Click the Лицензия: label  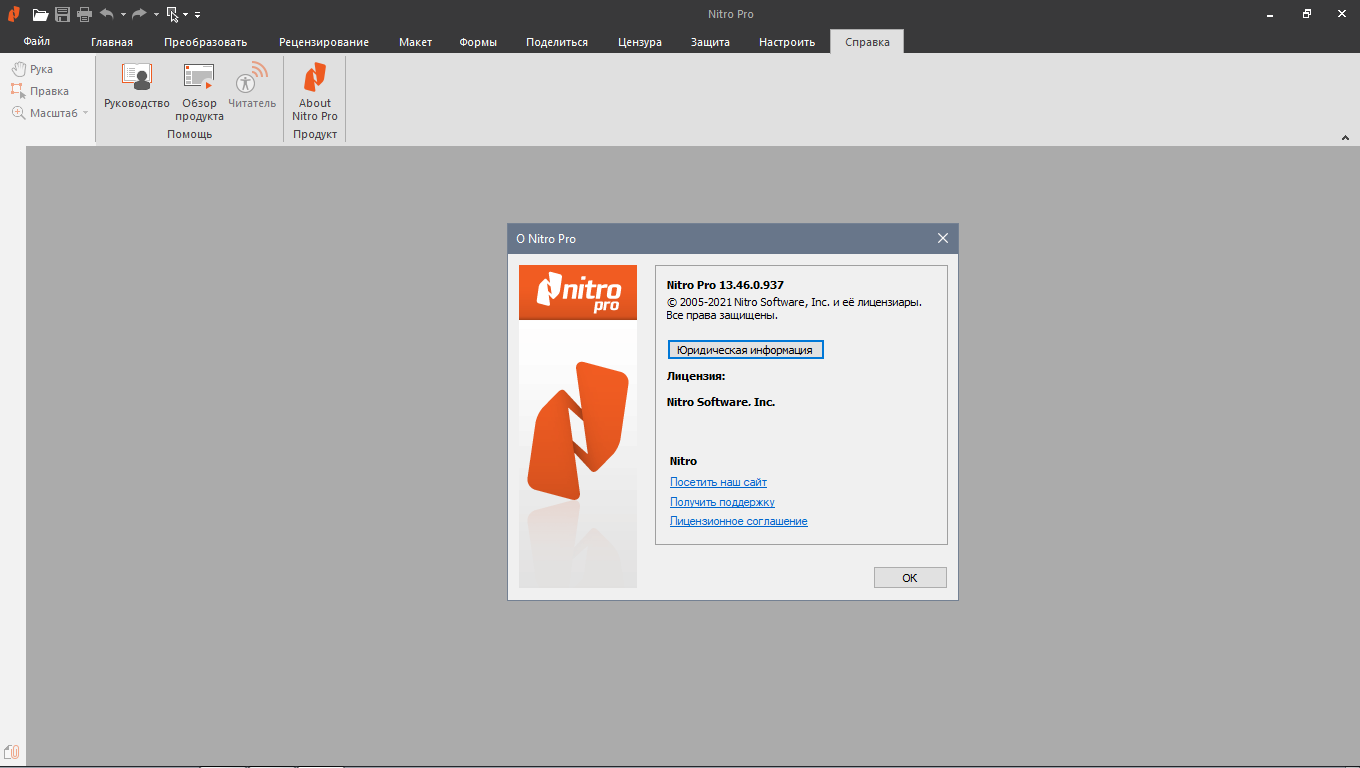click(696, 376)
